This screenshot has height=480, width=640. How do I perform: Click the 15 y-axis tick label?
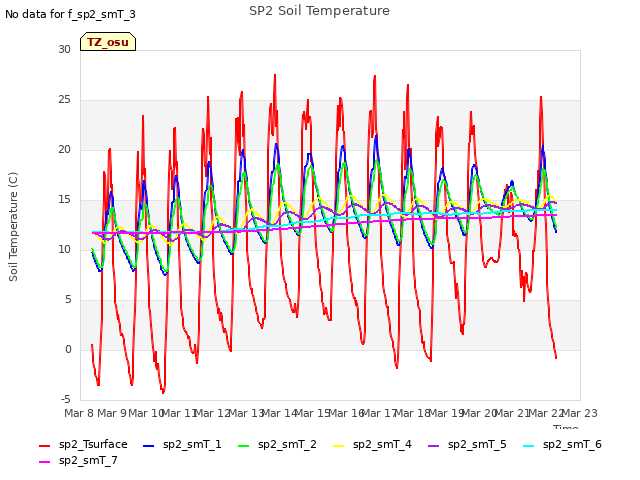coord(64,200)
